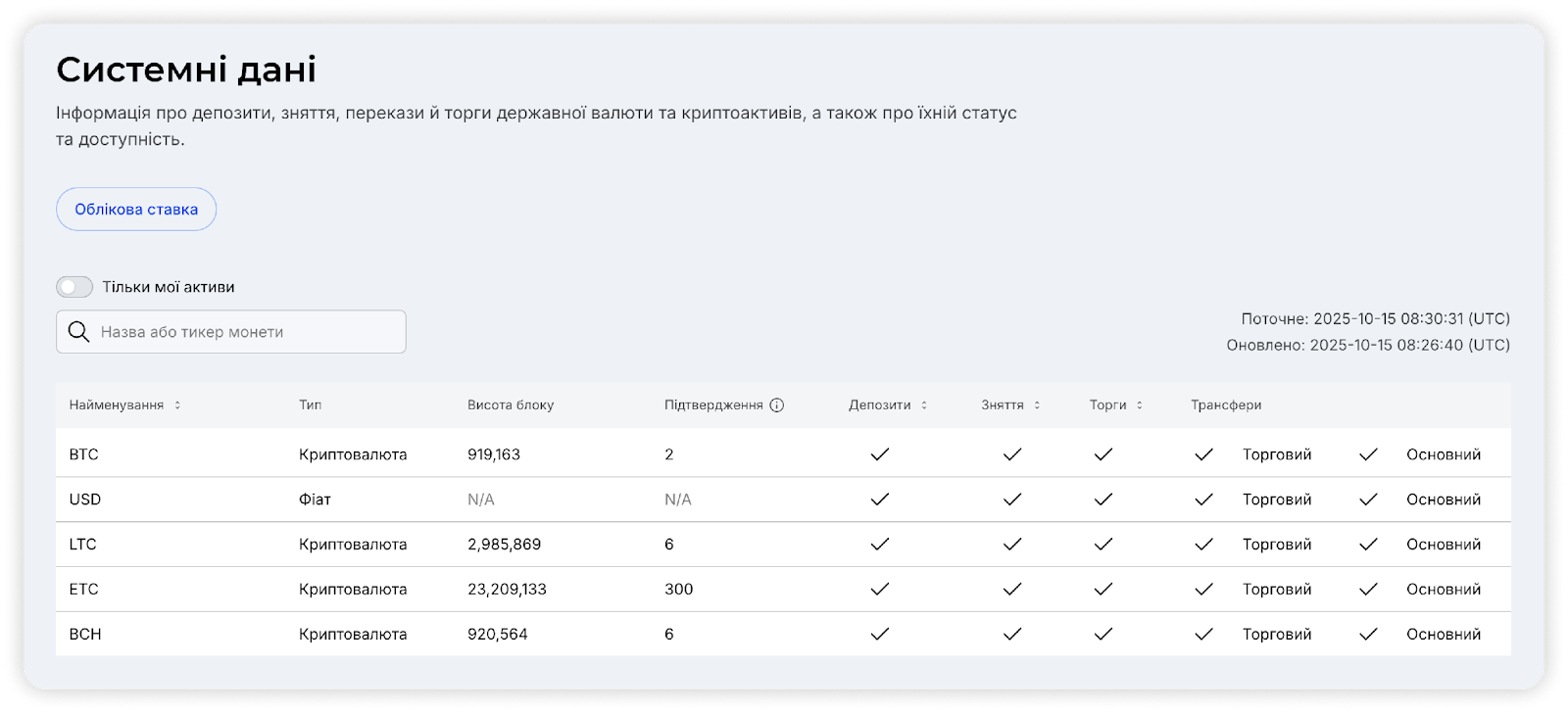The height and width of the screenshot is (713, 1568).
Task: Click the LTC trading checkmark
Action: click(x=1103, y=545)
